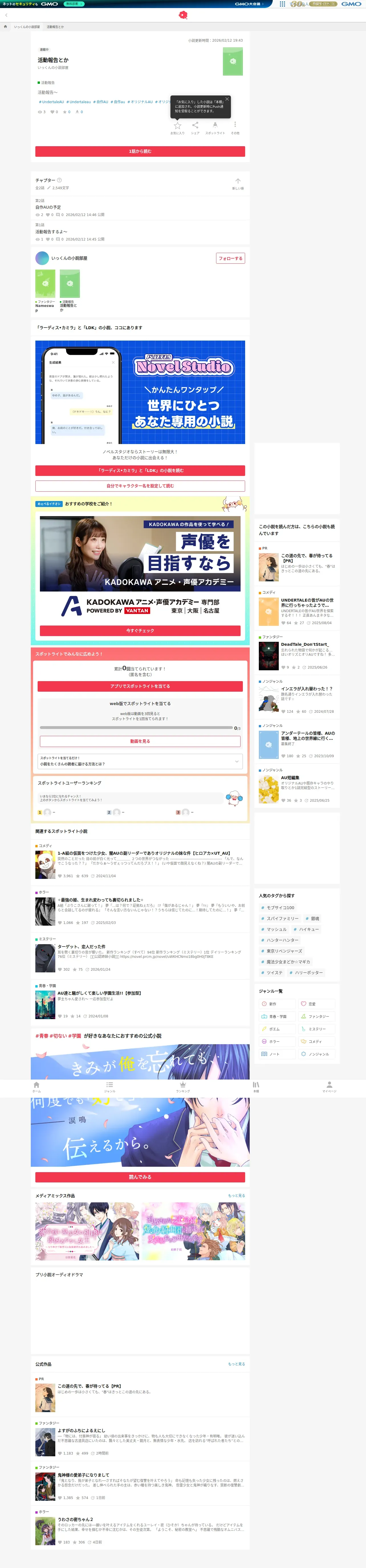Open the Novel Studio banner image
366x1568 pixels.
pos(140,392)
